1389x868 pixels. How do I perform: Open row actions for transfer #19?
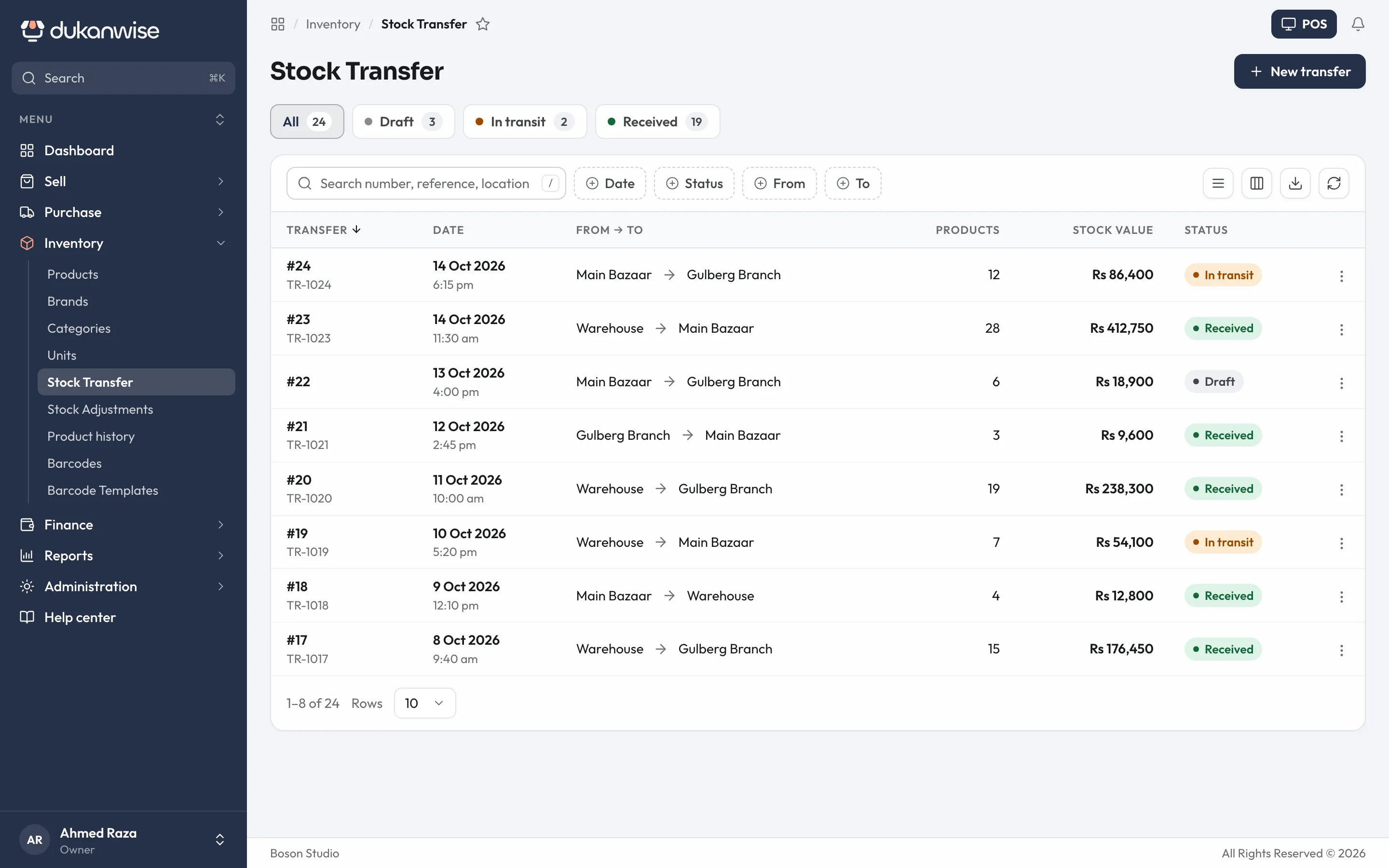click(x=1341, y=542)
